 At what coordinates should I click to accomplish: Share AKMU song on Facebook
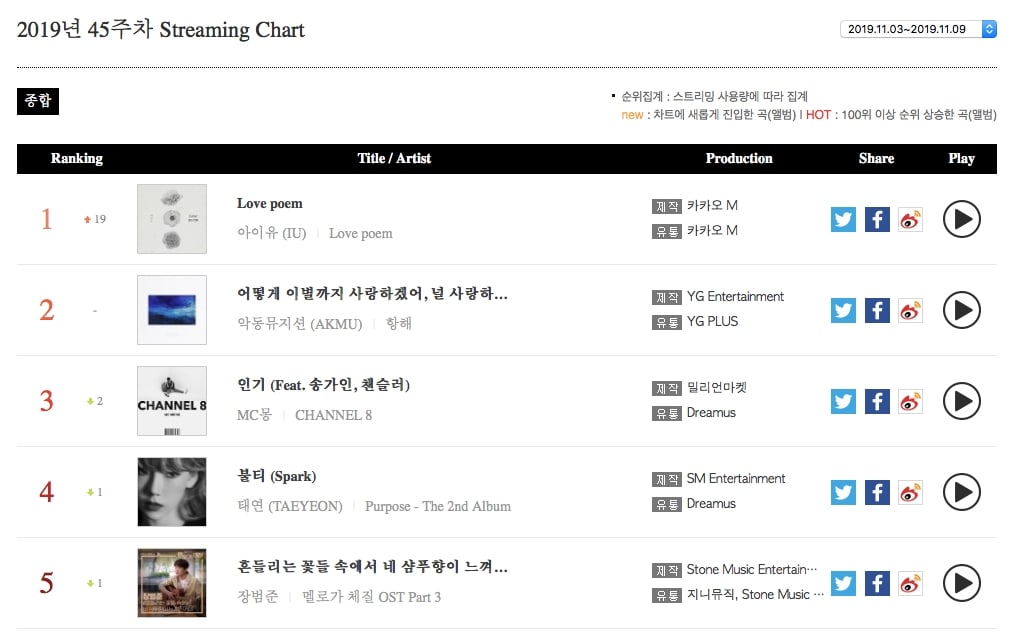[877, 310]
